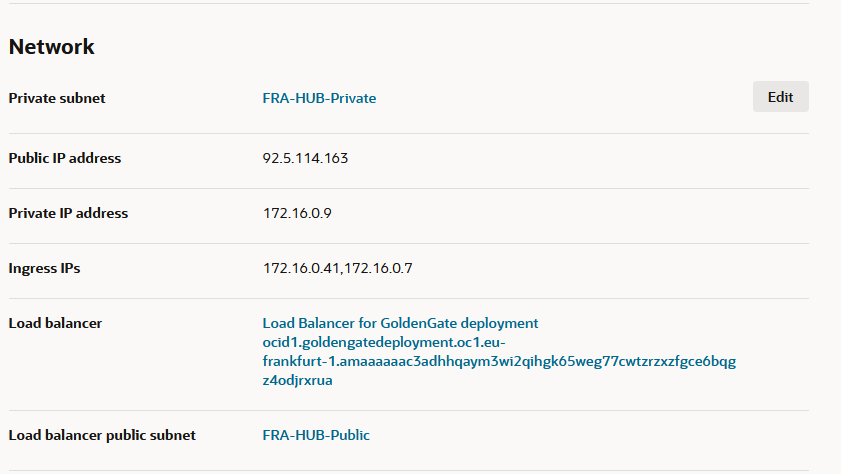The height and width of the screenshot is (474, 841).
Task: Click the OCID line starting with ocid1.goldengatedeployment
Action: click(x=384, y=342)
